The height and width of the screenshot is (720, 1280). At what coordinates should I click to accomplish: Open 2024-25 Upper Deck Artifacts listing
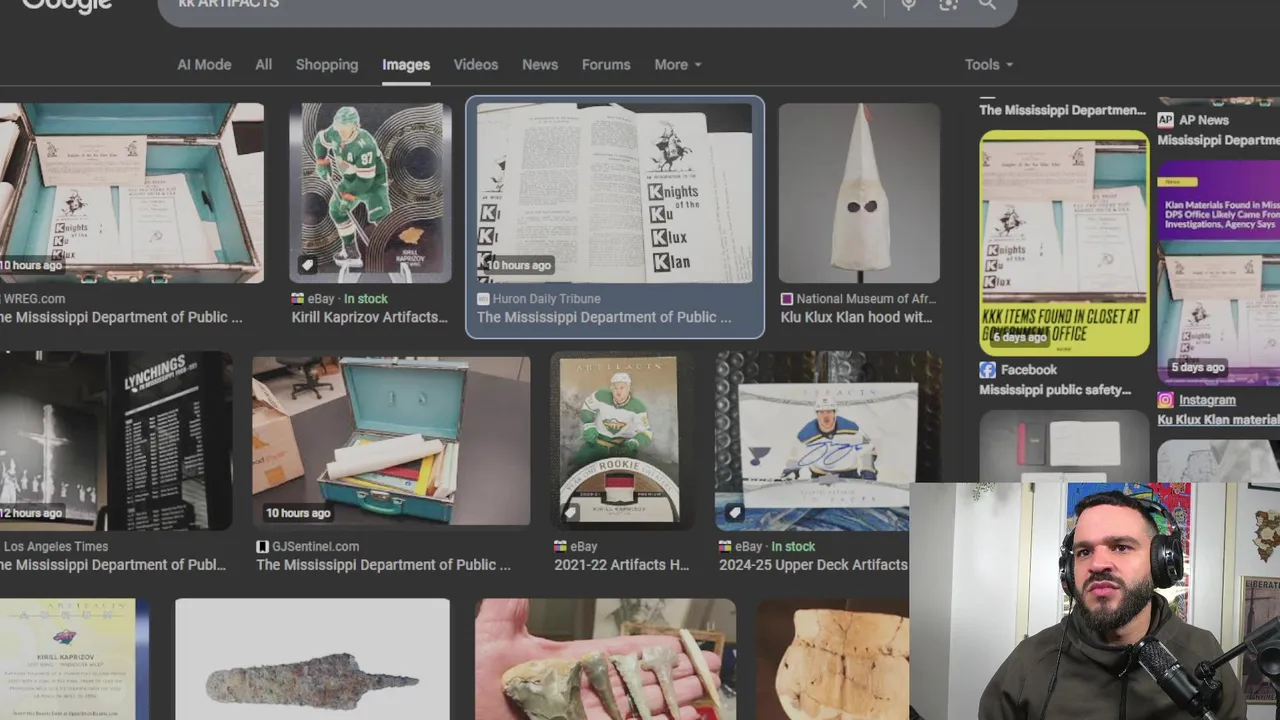tap(813, 565)
